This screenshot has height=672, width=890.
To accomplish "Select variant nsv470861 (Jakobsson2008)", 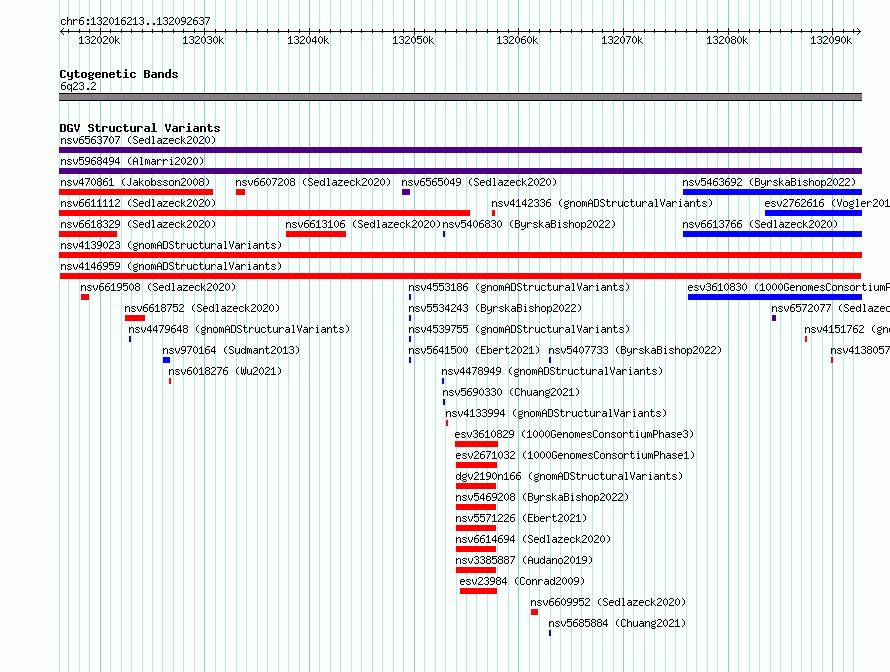I will pyautogui.click(x=135, y=182).
